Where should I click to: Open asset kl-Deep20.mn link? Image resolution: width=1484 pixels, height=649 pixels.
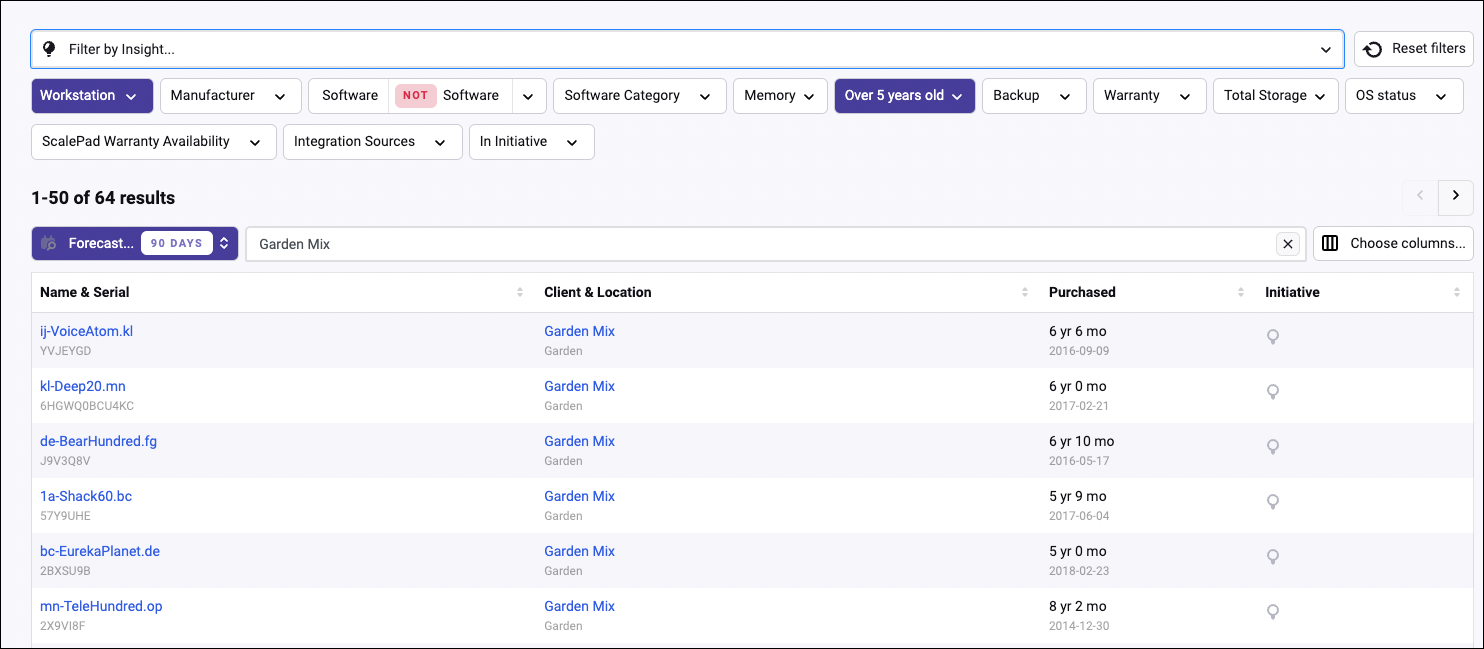(83, 386)
